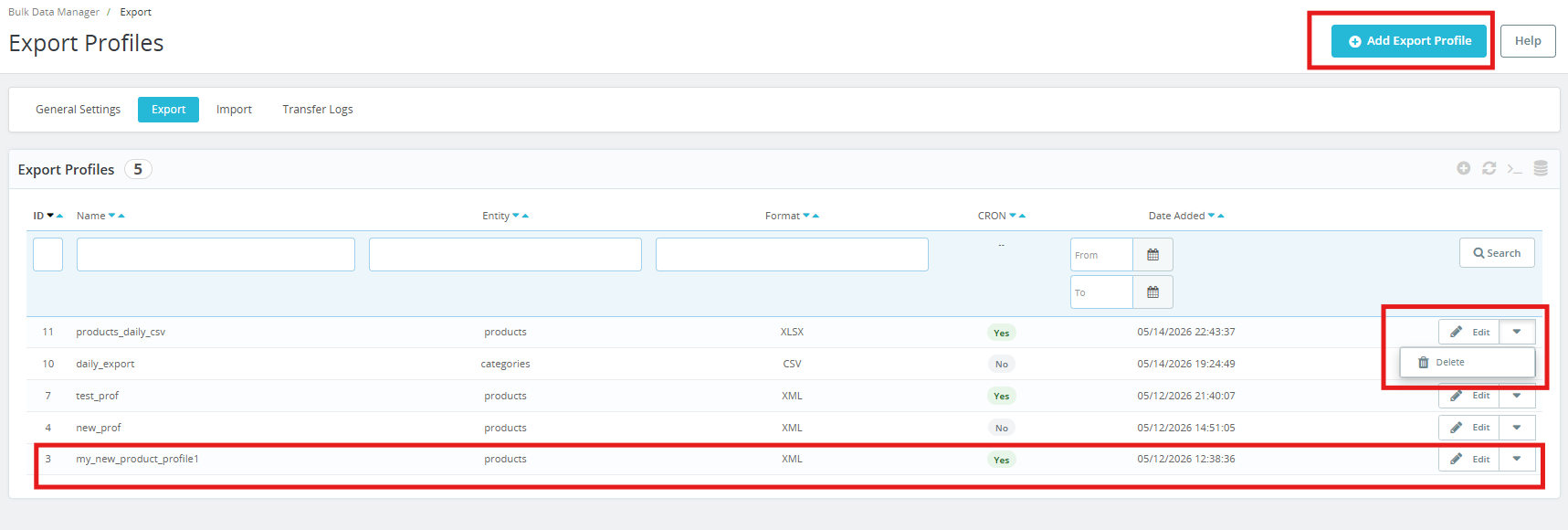Sort Entity column descending
Image resolution: width=1568 pixels, height=530 pixels.
coord(516,216)
